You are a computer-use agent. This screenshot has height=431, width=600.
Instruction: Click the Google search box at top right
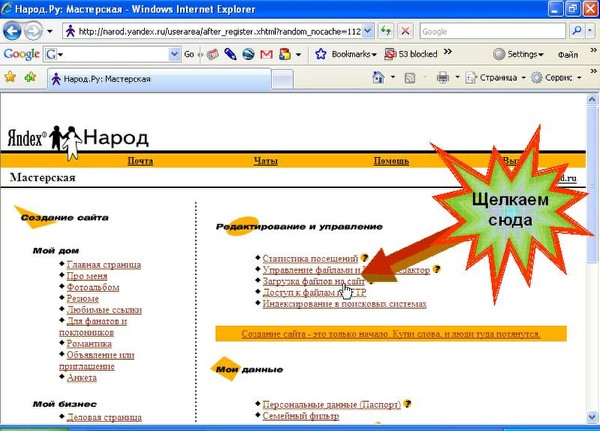tap(492, 31)
